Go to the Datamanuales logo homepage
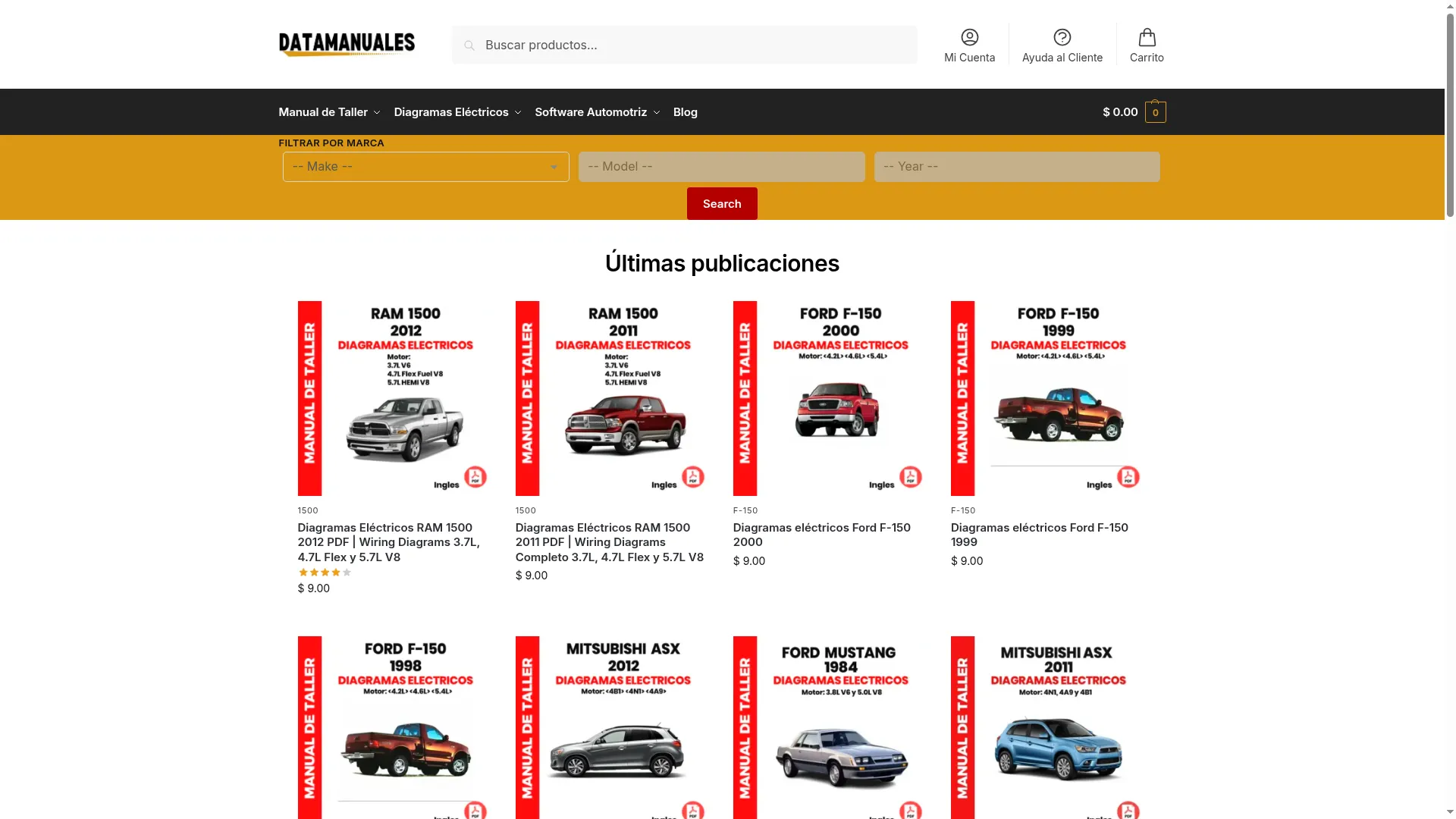Image resolution: width=1456 pixels, height=819 pixels. (347, 45)
